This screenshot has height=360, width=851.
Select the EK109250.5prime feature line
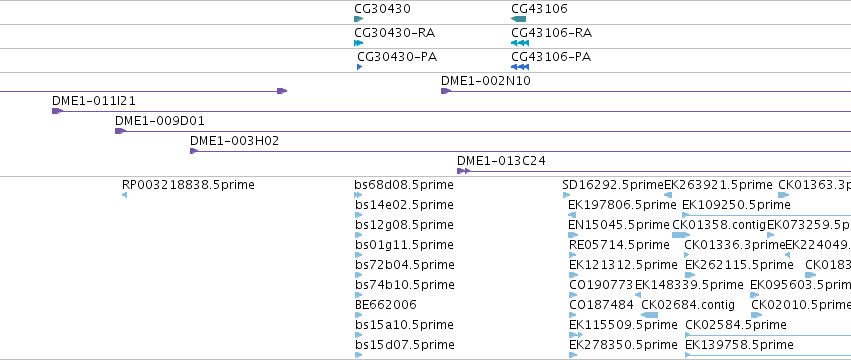coord(766,215)
